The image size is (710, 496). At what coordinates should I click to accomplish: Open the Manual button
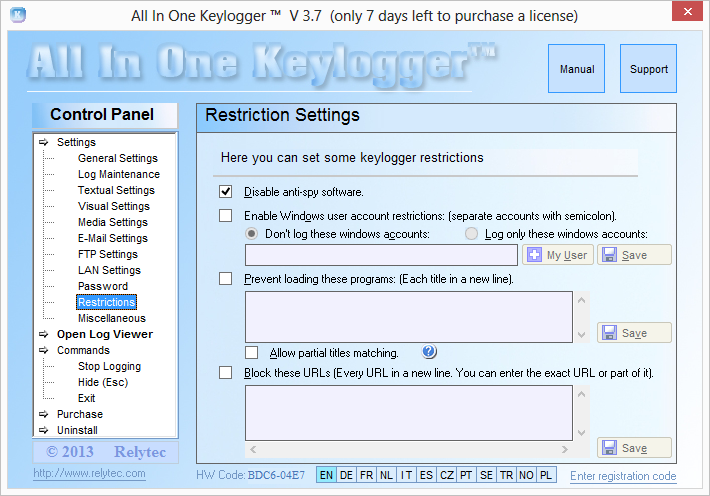[577, 70]
